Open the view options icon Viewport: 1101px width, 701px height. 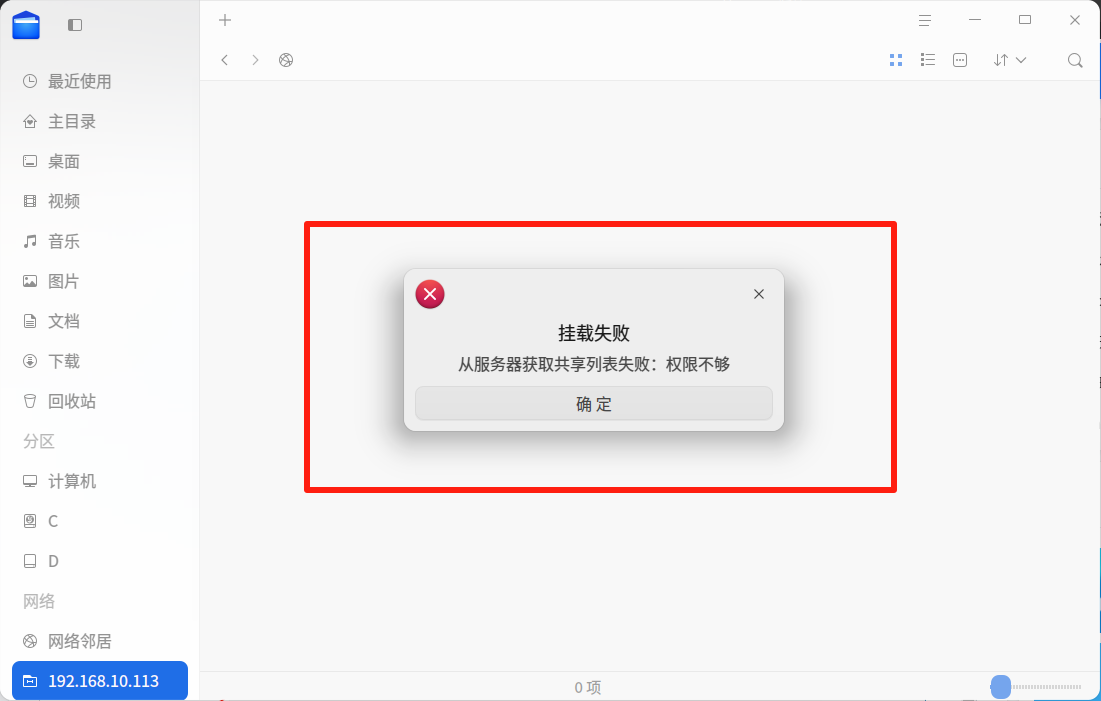point(960,60)
